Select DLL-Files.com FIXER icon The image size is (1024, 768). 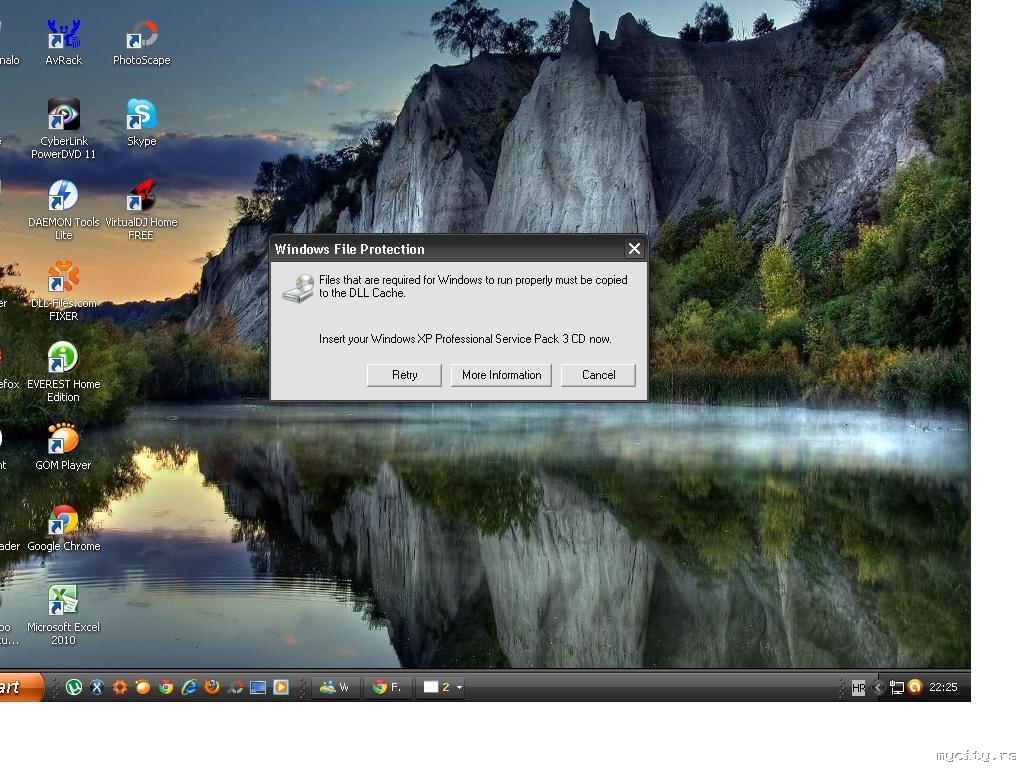63,291
